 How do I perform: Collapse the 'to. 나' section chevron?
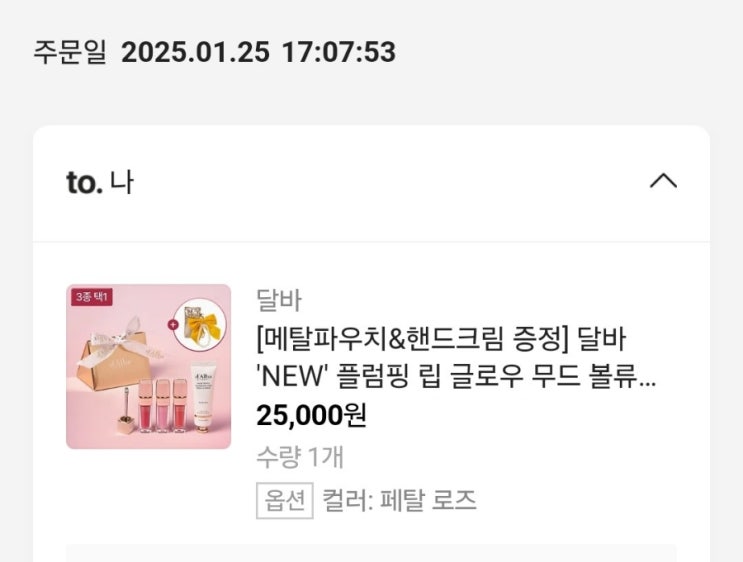[x=663, y=181]
